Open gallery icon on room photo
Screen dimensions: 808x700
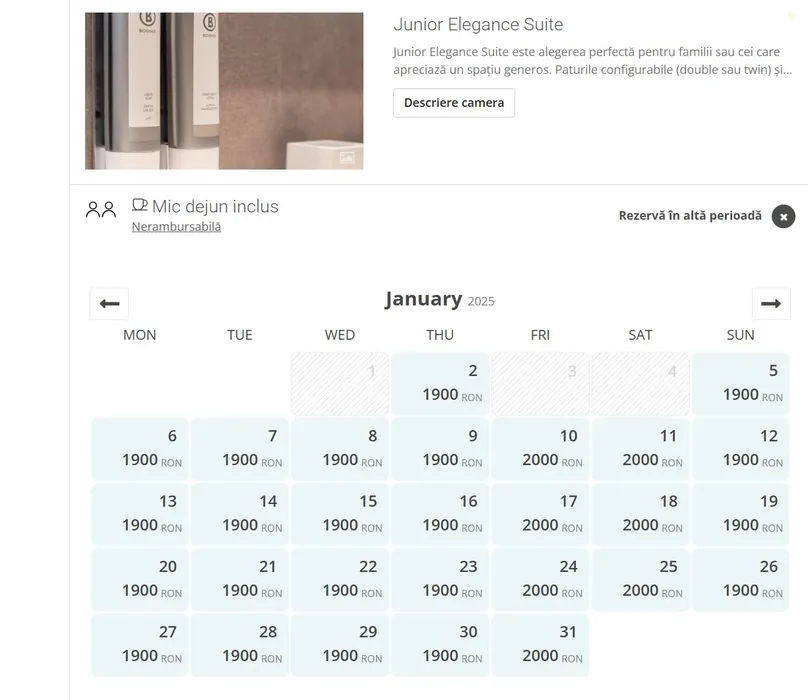click(347, 157)
